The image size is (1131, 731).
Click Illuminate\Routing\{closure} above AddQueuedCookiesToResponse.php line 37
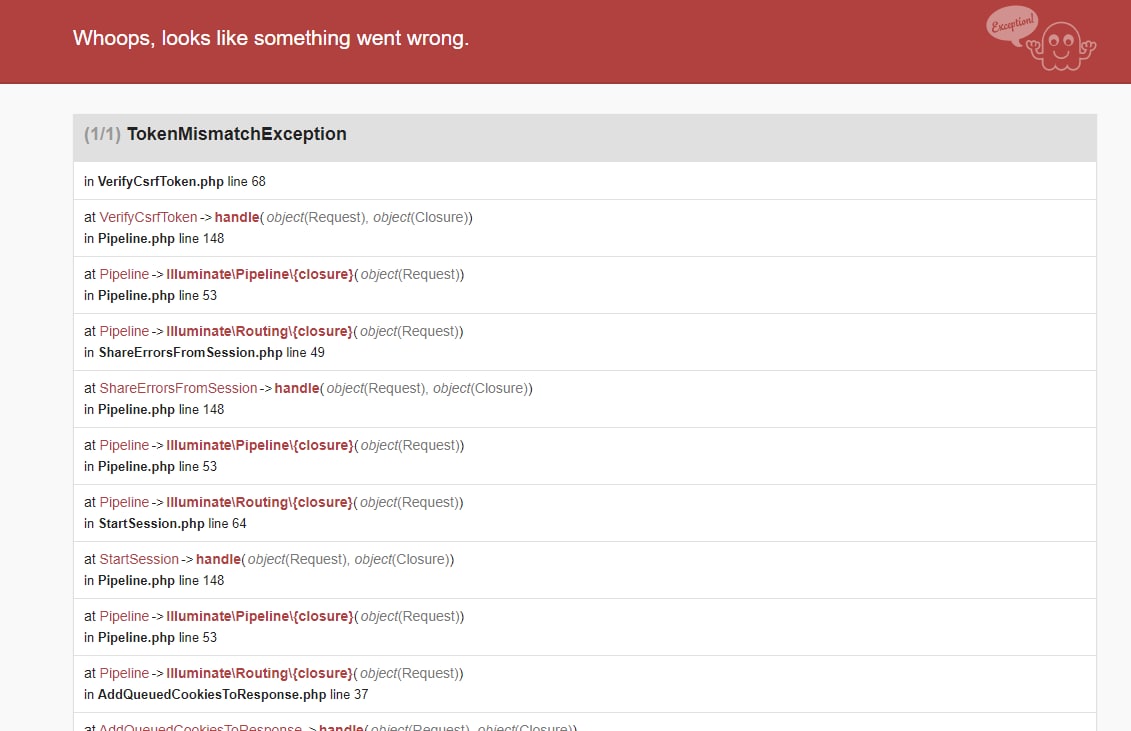click(x=260, y=673)
